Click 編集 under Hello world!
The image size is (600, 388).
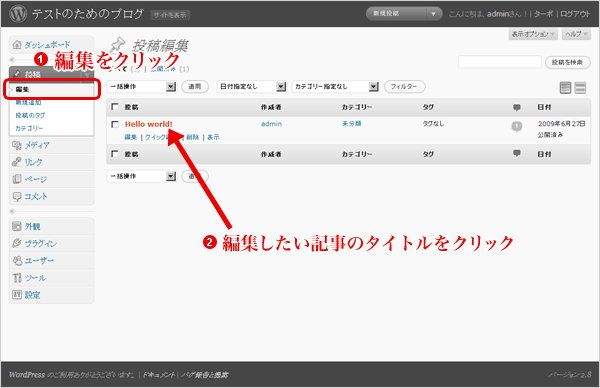131,137
